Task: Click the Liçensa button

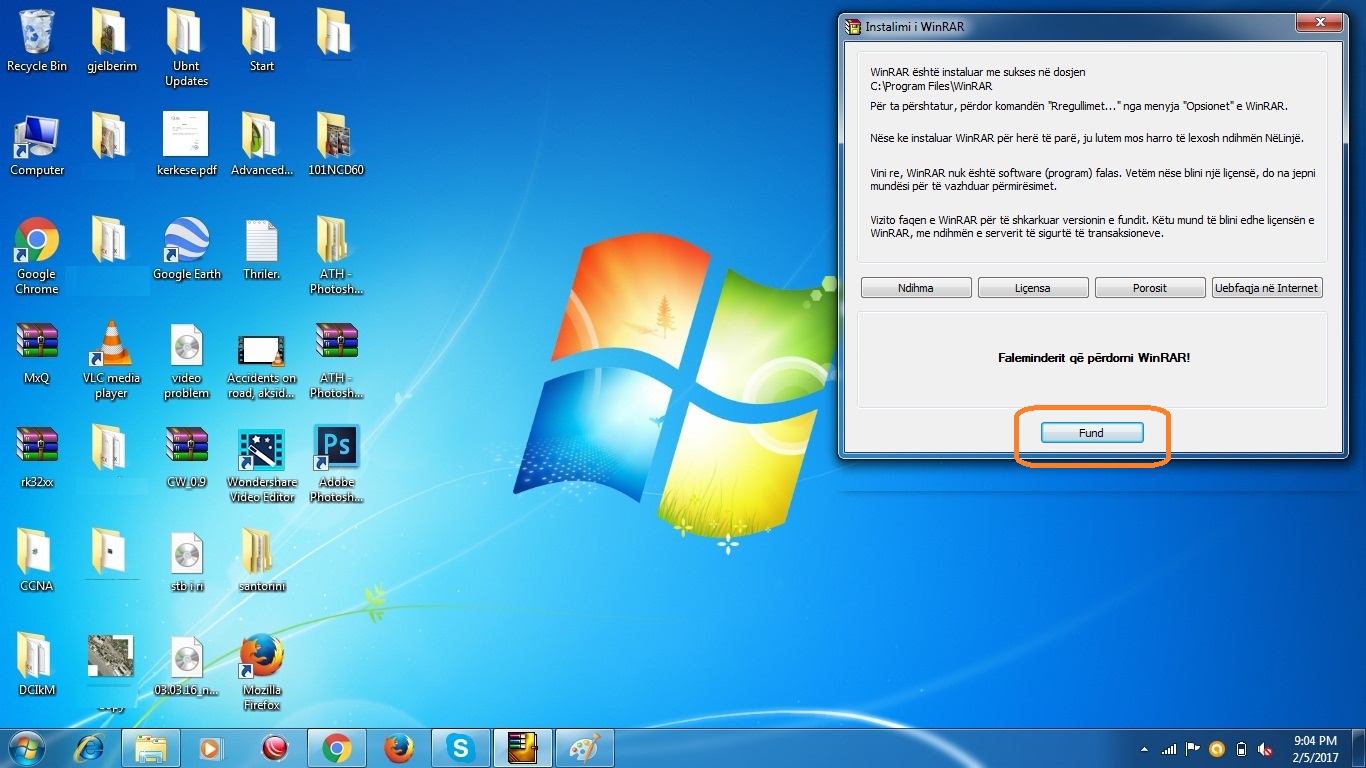Action: point(1033,288)
